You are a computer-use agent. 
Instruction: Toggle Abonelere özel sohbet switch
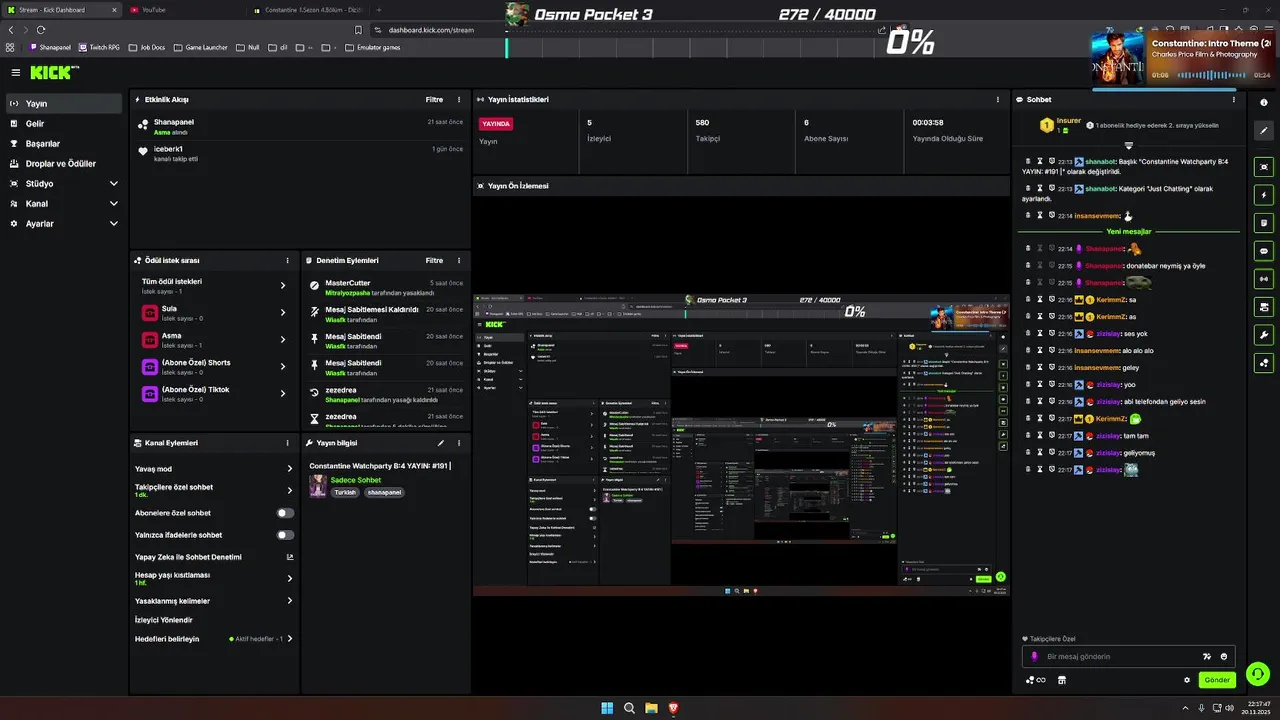click(285, 513)
